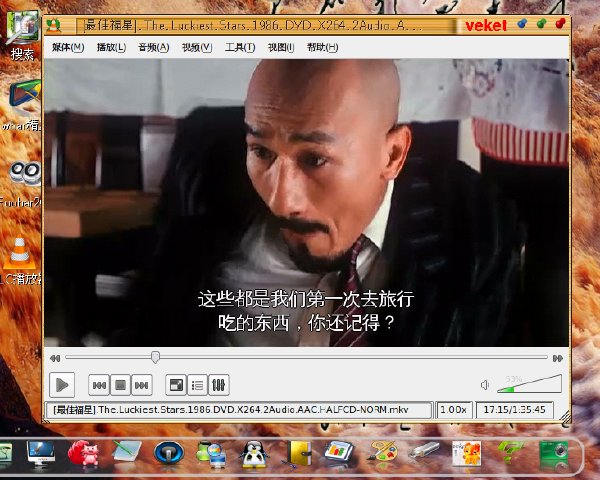Click the VLC cone icon in title bar
This screenshot has width=600, height=480.
[x=53, y=25]
